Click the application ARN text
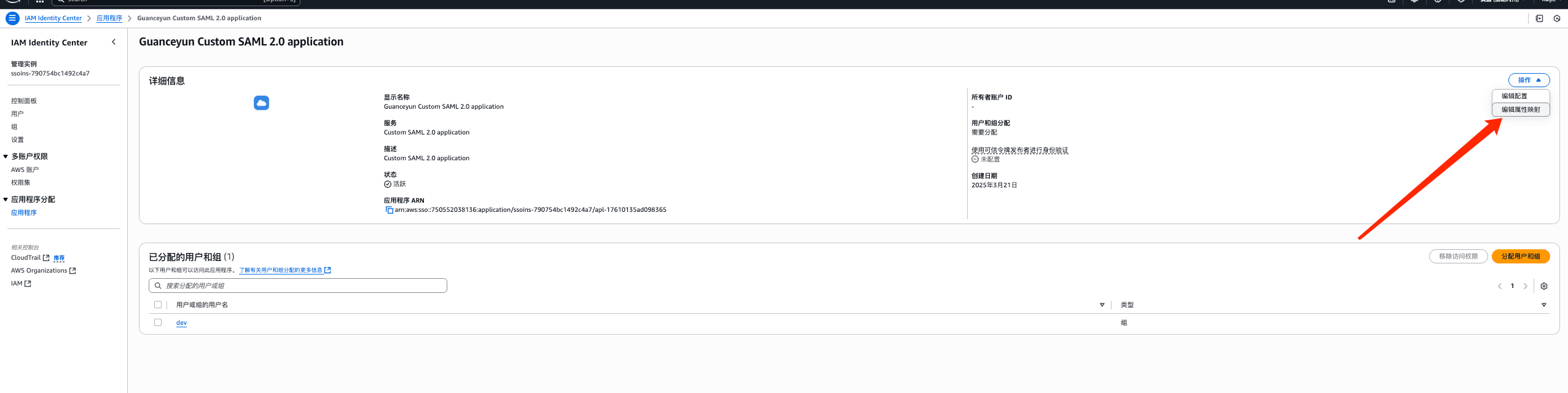 [530, 210]
